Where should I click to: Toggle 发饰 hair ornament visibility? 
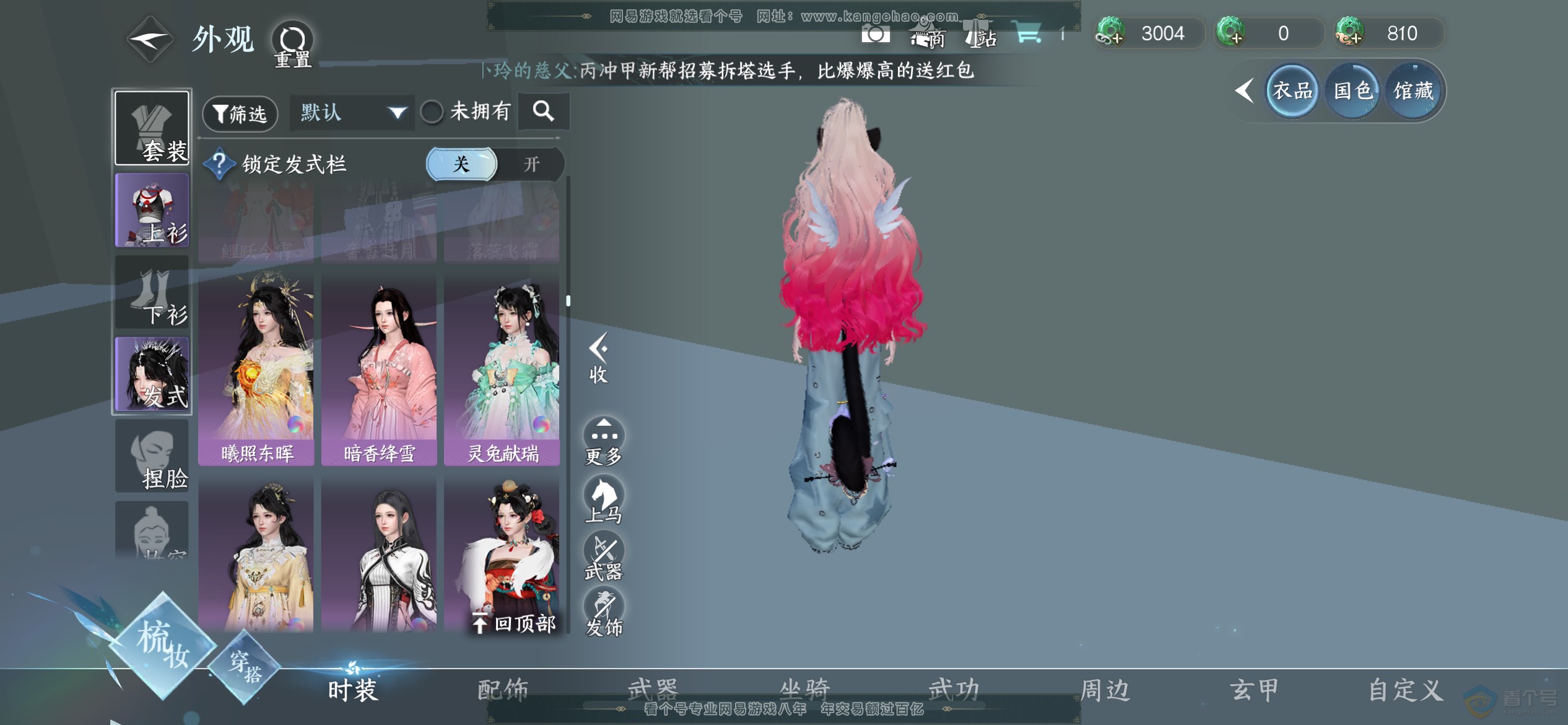pyautogui.click(x=604, y=612)
